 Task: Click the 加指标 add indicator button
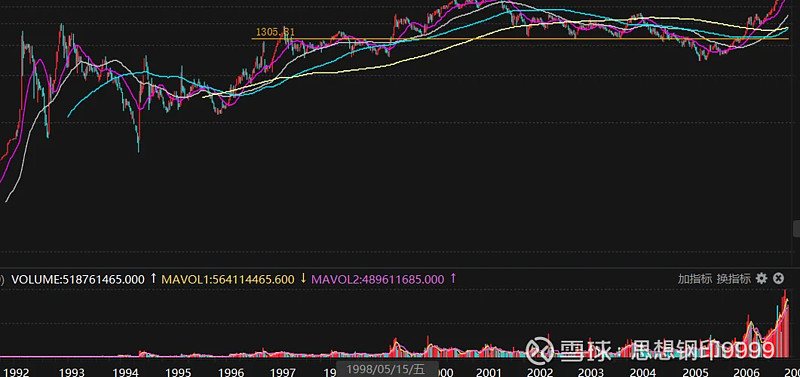coord(694,279)
